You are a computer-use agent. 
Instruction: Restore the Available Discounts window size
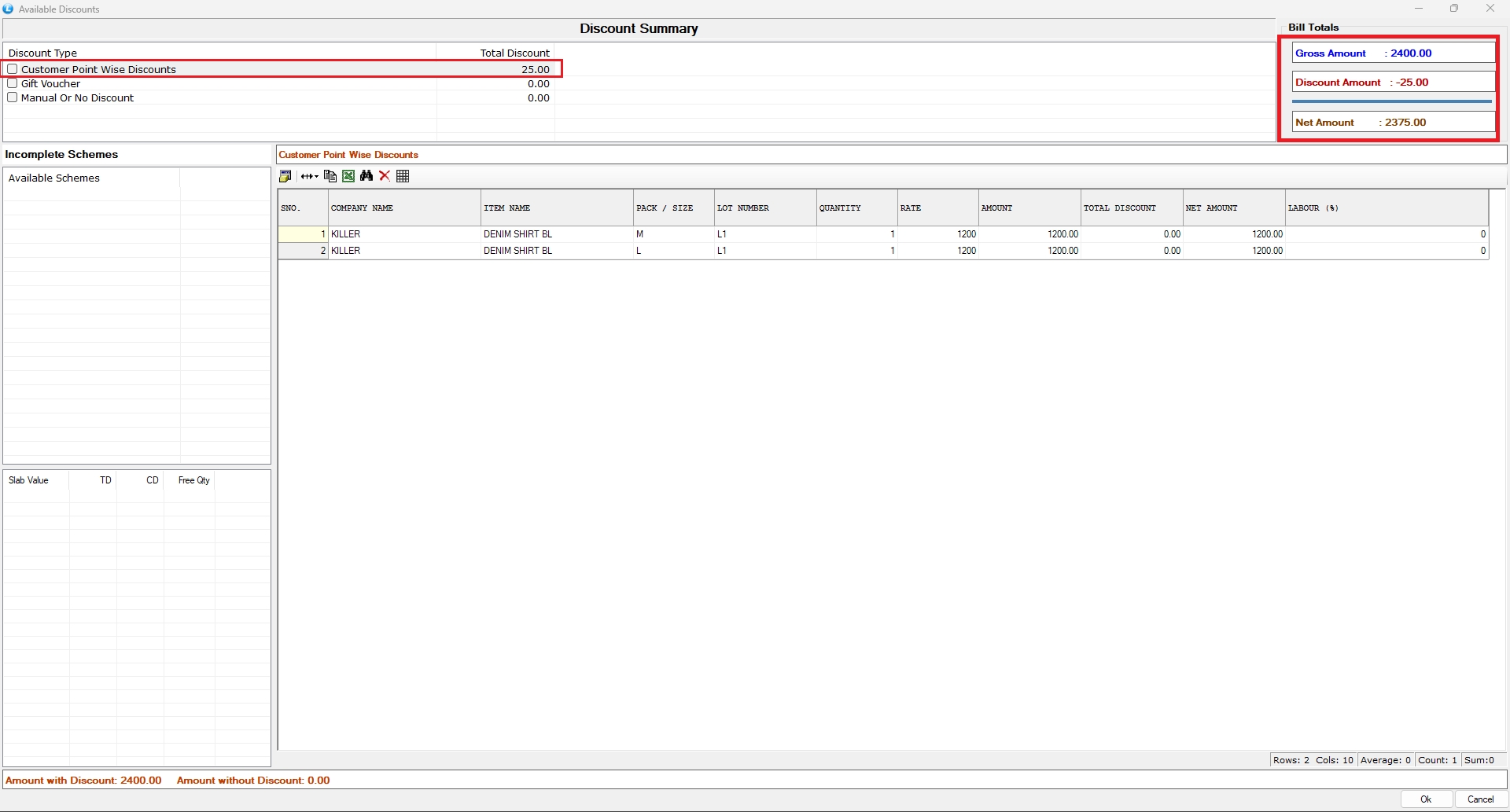pyautogui.click(x=1454, y=9)
